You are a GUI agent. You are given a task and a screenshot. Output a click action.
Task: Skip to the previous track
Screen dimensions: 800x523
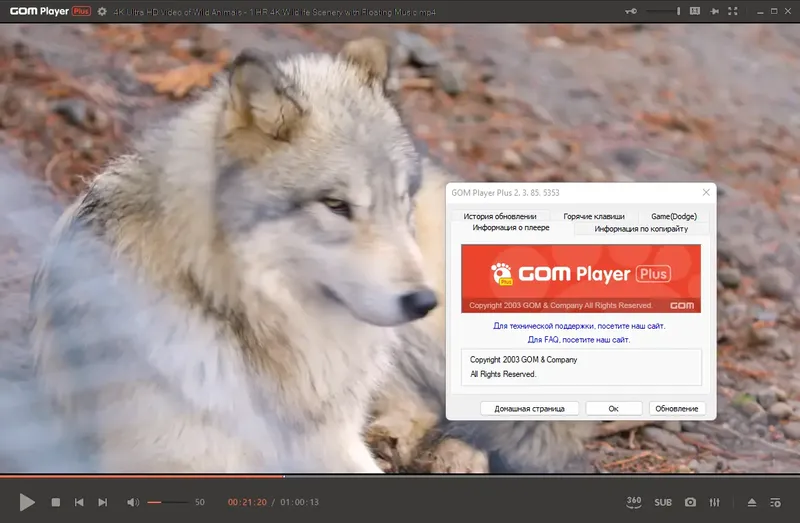coord(79,503)
